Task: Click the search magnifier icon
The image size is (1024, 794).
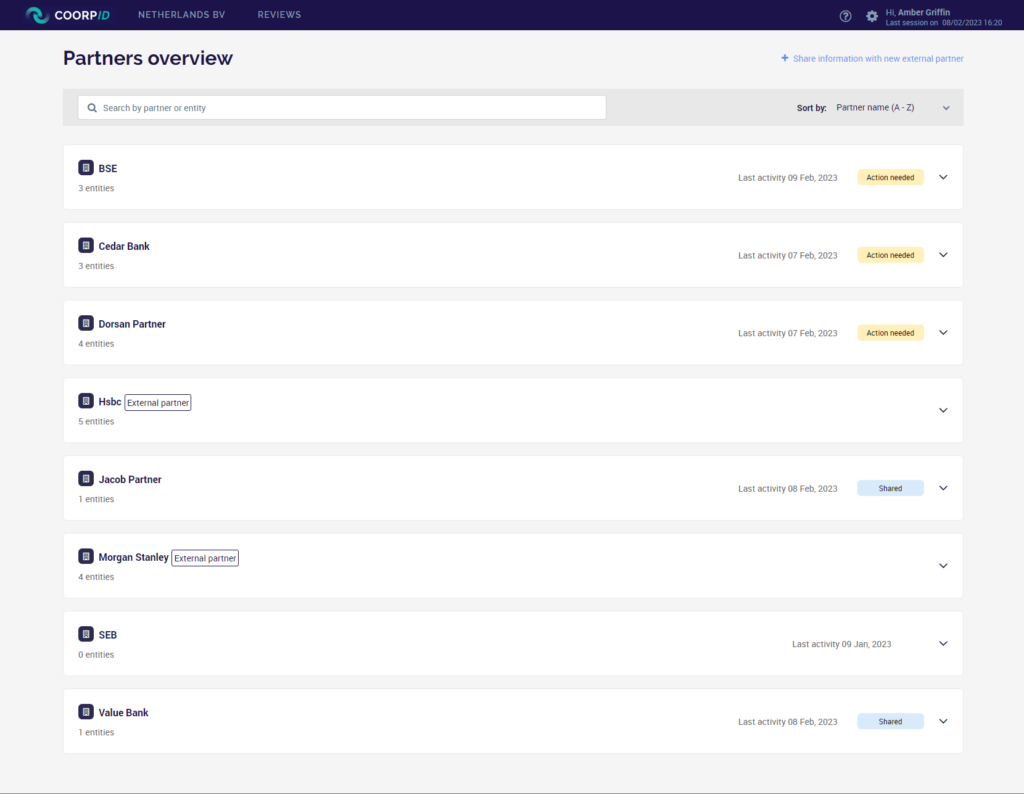Action: pos(92,108)
